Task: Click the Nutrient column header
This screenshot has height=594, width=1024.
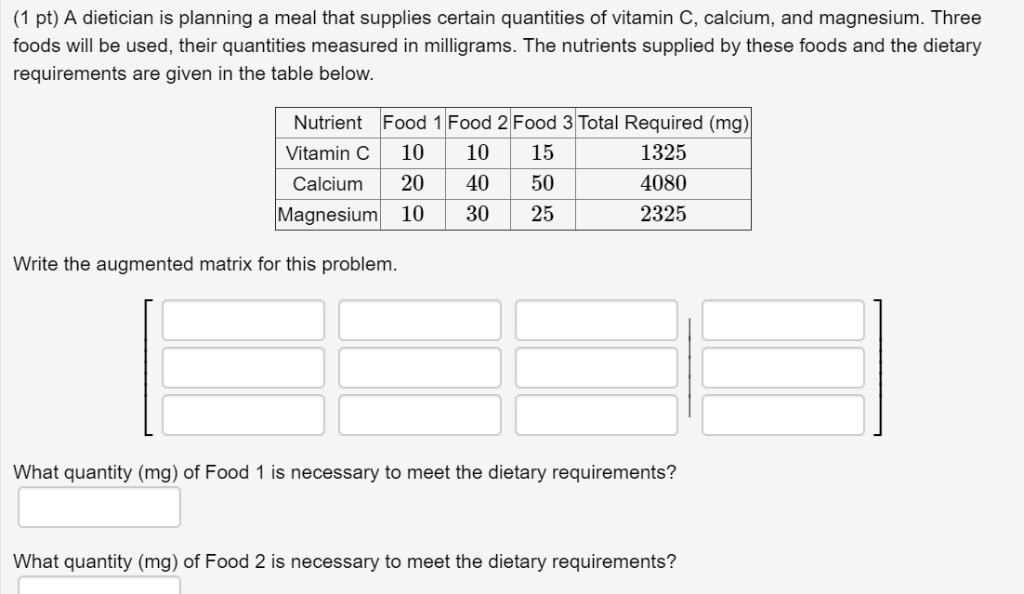Action: point(327,123)
